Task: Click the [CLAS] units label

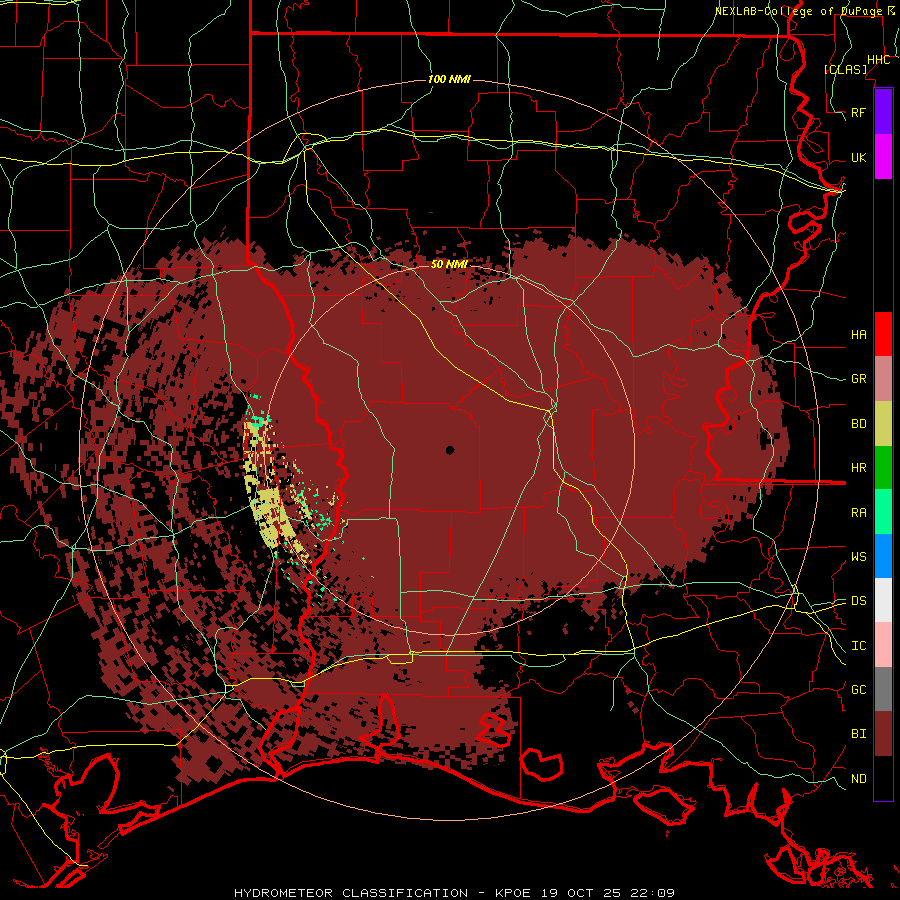Action: (845, 69)
